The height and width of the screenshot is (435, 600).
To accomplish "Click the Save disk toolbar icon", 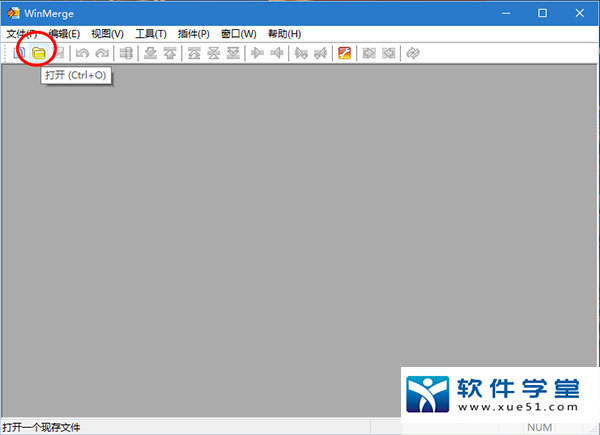I will (59, 53).
